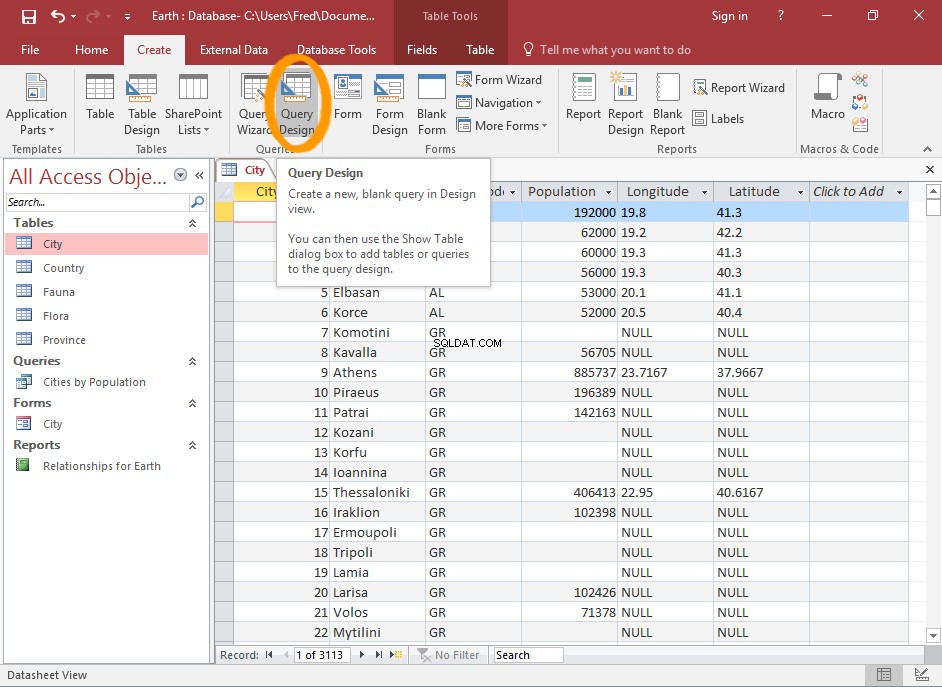Open Table Design view from ribbon
942x687 pixels.
point(142,104)
